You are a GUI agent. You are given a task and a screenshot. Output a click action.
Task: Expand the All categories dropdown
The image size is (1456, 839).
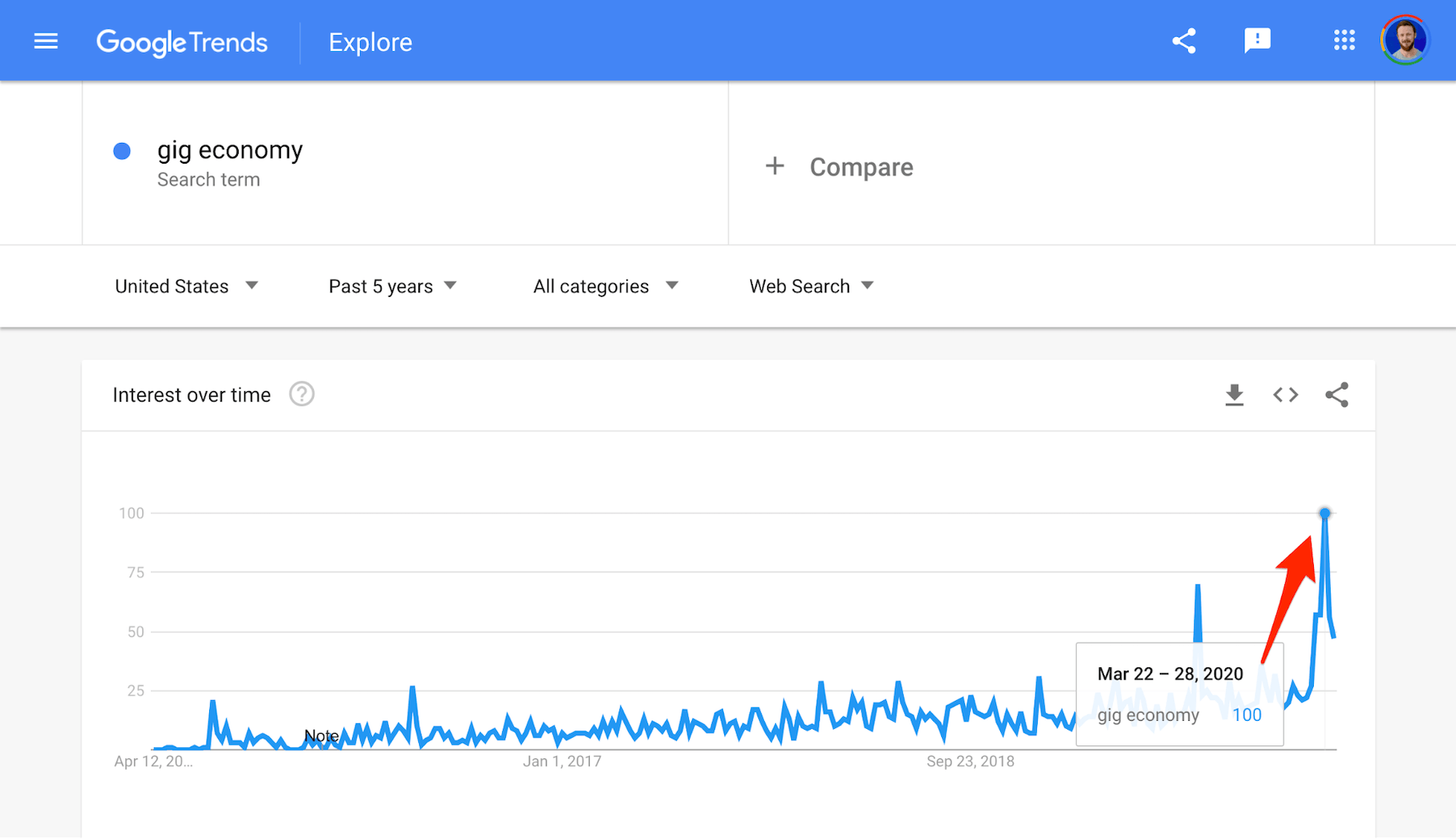pyautogui.click(x=605, y=286)
